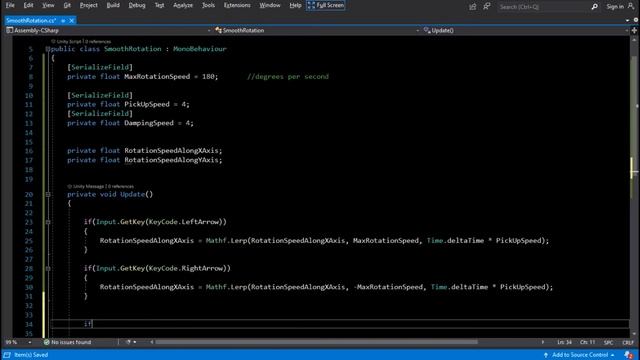Open the Project menu
This screenshot has height=360, width=640.
89,5
